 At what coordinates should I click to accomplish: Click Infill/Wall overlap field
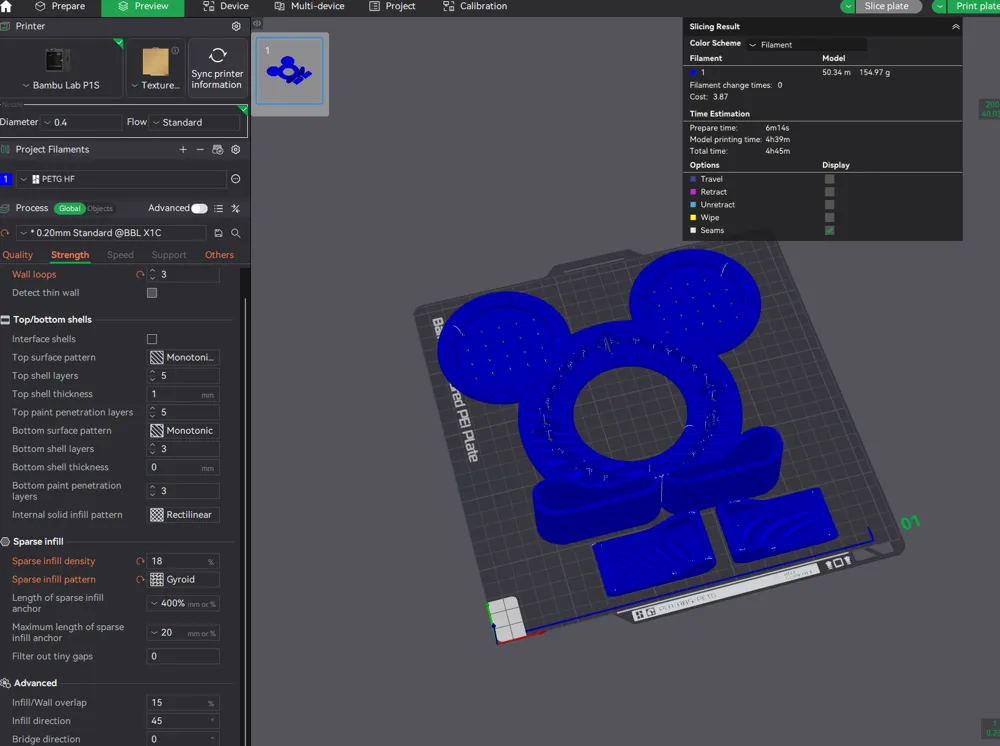pyautogui.click(x=183, y=703)
